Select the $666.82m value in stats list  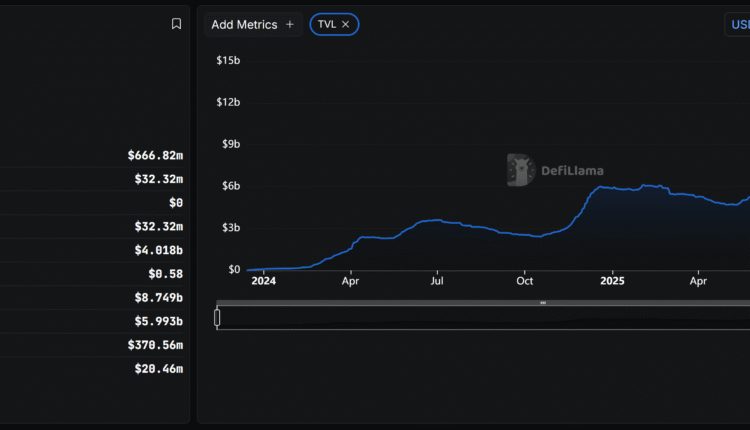tap(155, 155)
